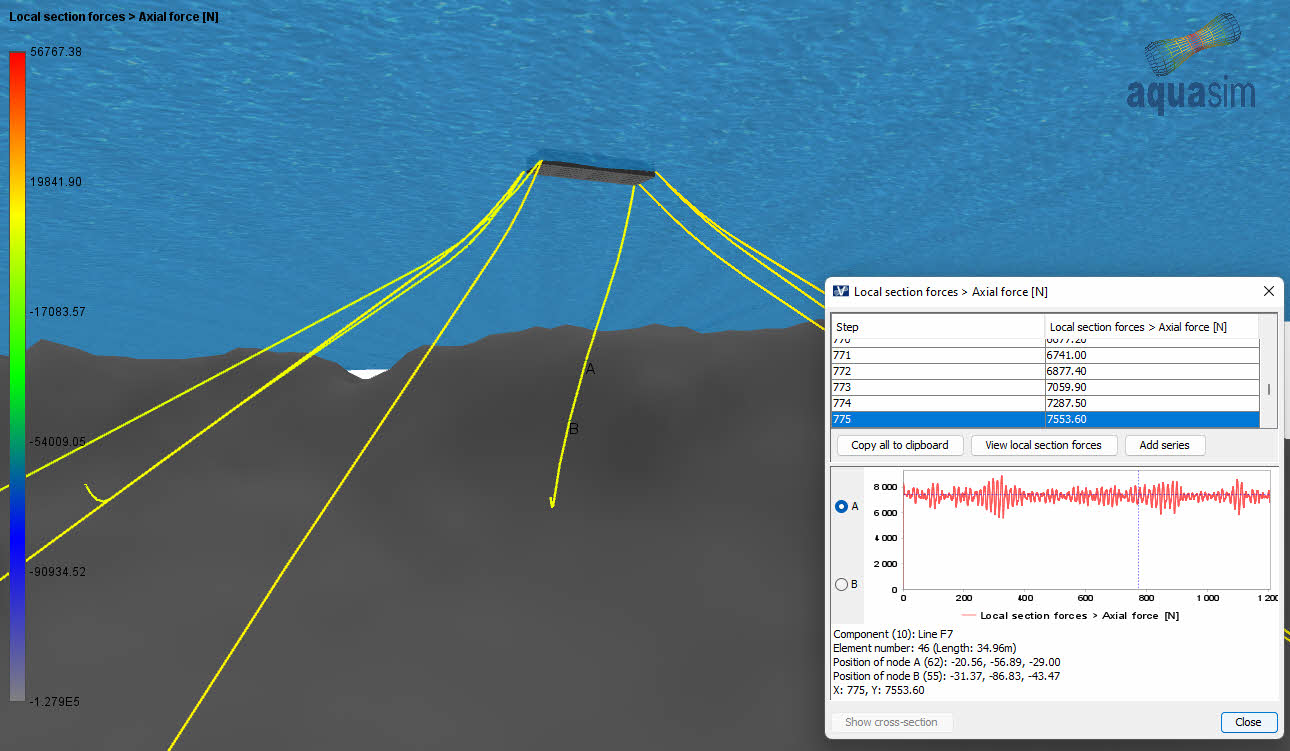The height and width of the screenshot is (751, 1290).
Task: Click the legend value -54009.05
Action: pos(57,441)
